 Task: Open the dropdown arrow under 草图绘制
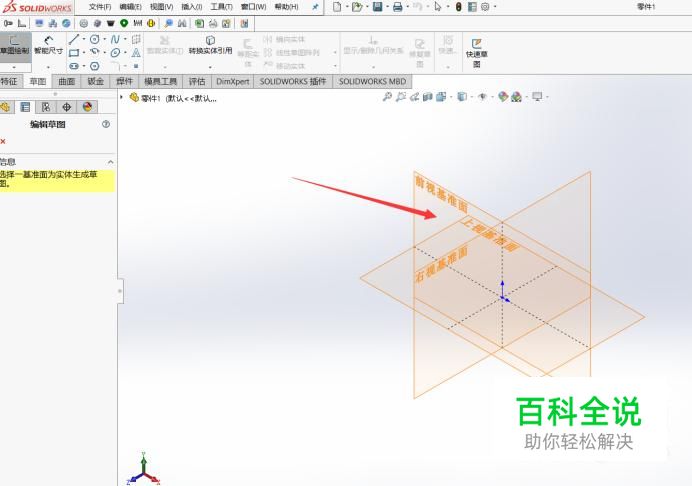pyautogui.click(x=15, y=68)
